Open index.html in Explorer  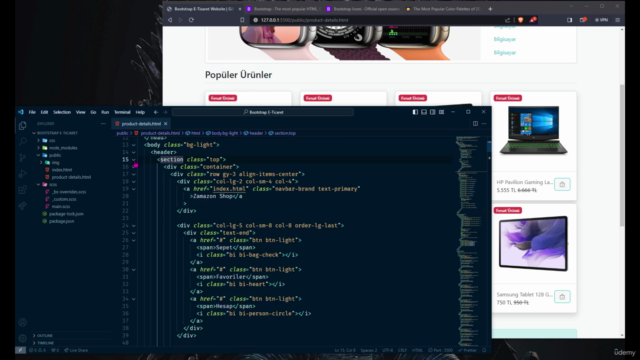coord(62,170)
